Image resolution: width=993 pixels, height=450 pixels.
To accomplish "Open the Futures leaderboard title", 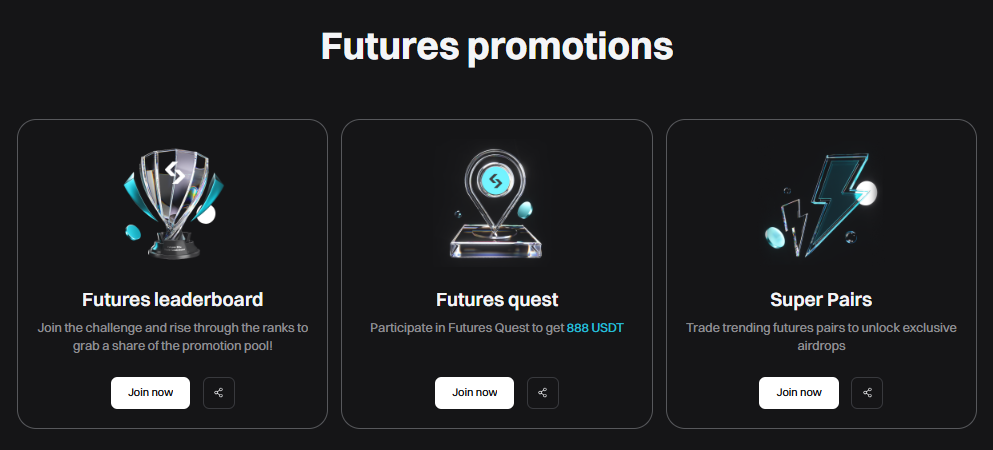I will tap(172, 299).
